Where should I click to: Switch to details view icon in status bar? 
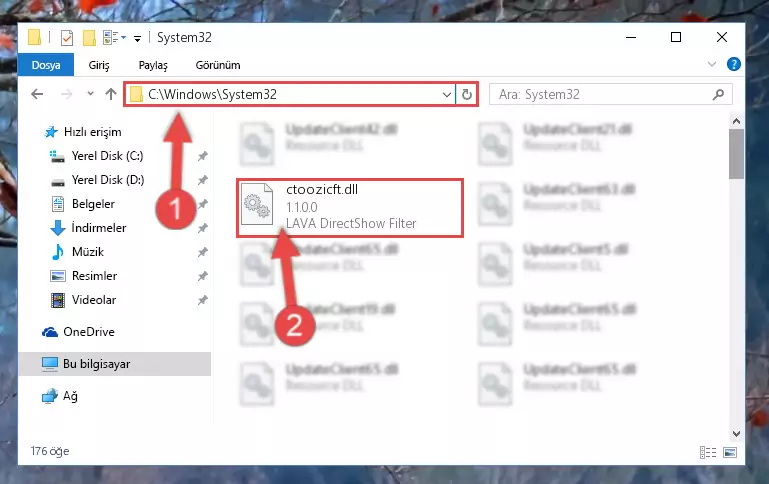(x=708, y=452)
